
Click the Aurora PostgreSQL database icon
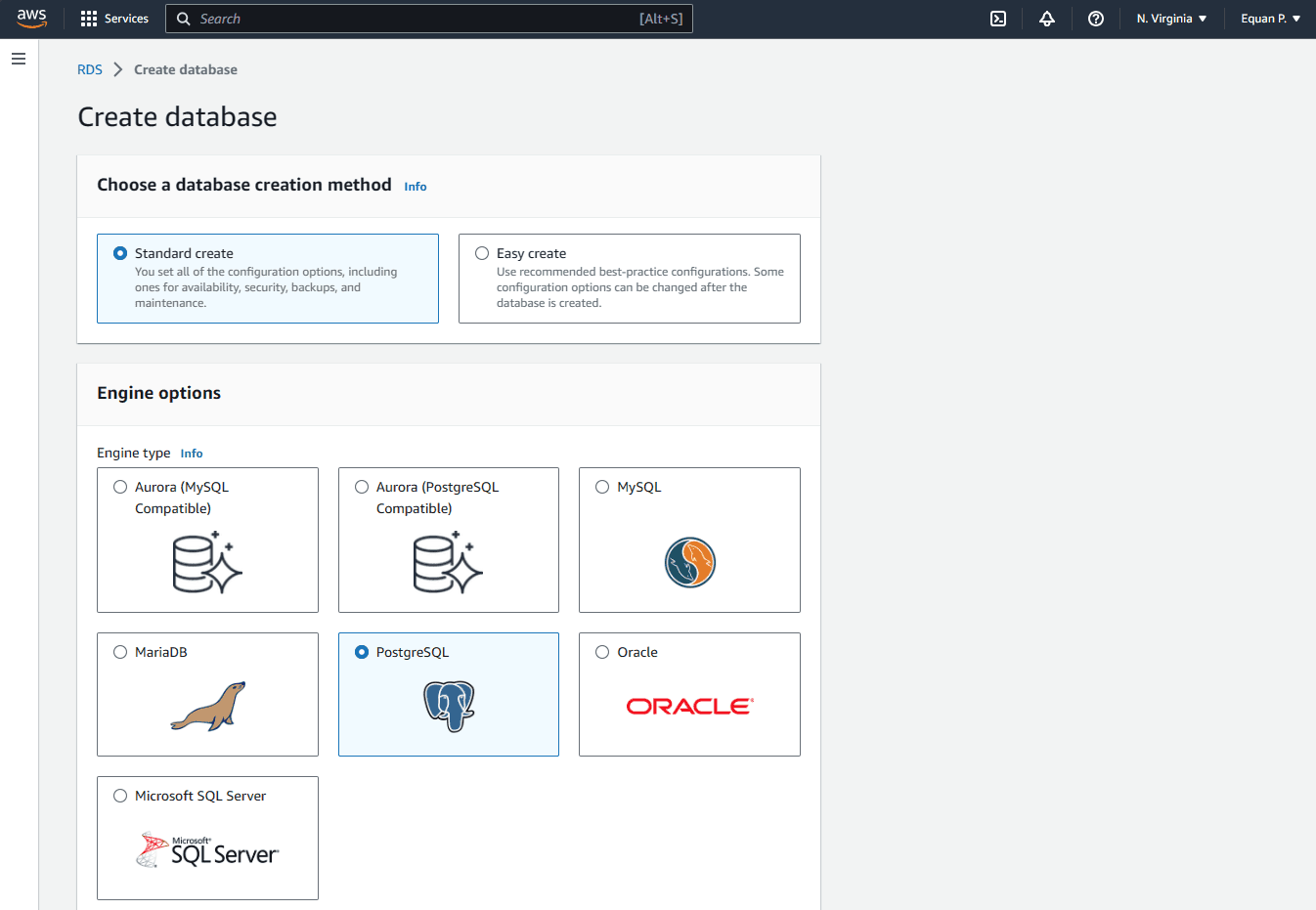point(448,562)
